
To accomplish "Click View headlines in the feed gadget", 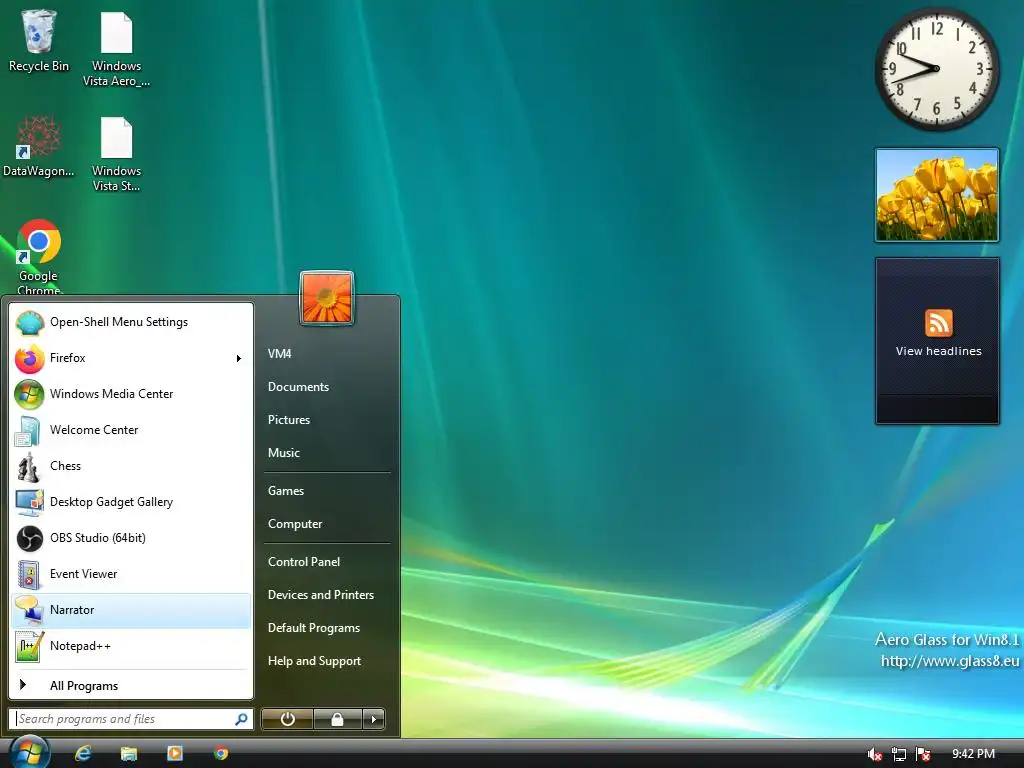I will [x=938, y=351].
